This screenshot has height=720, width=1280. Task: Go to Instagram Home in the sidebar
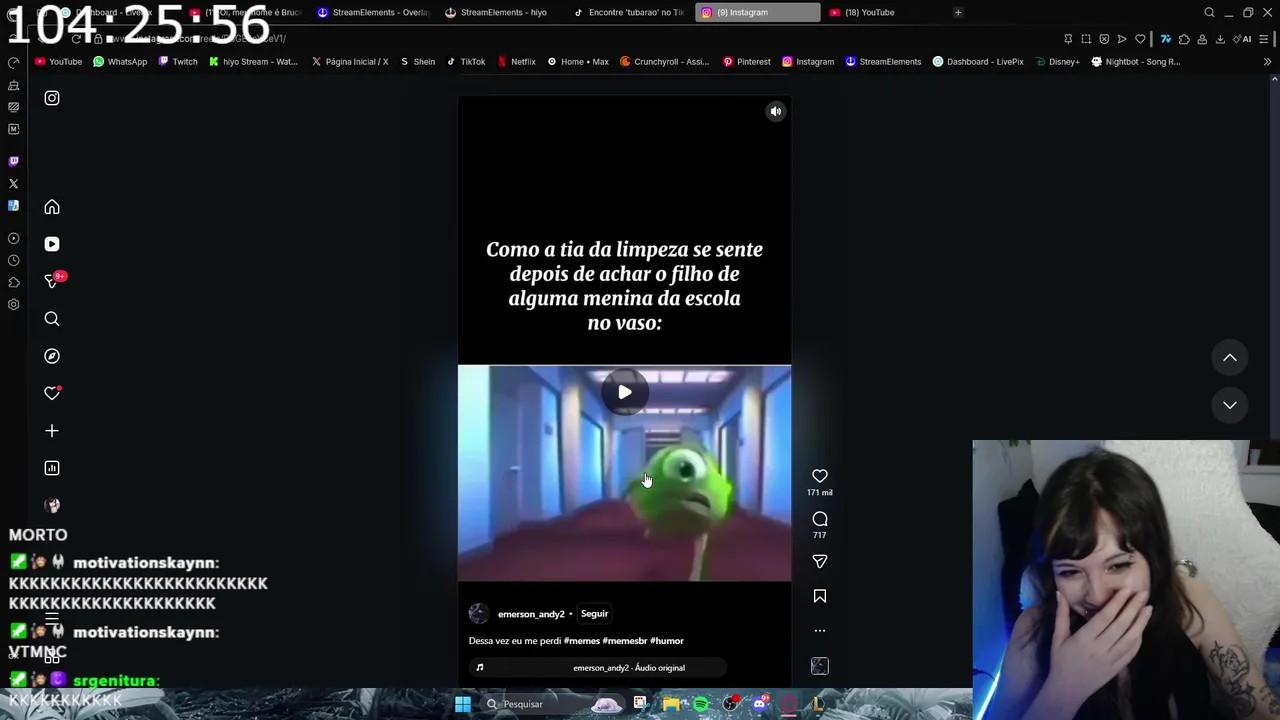[52, 207]
